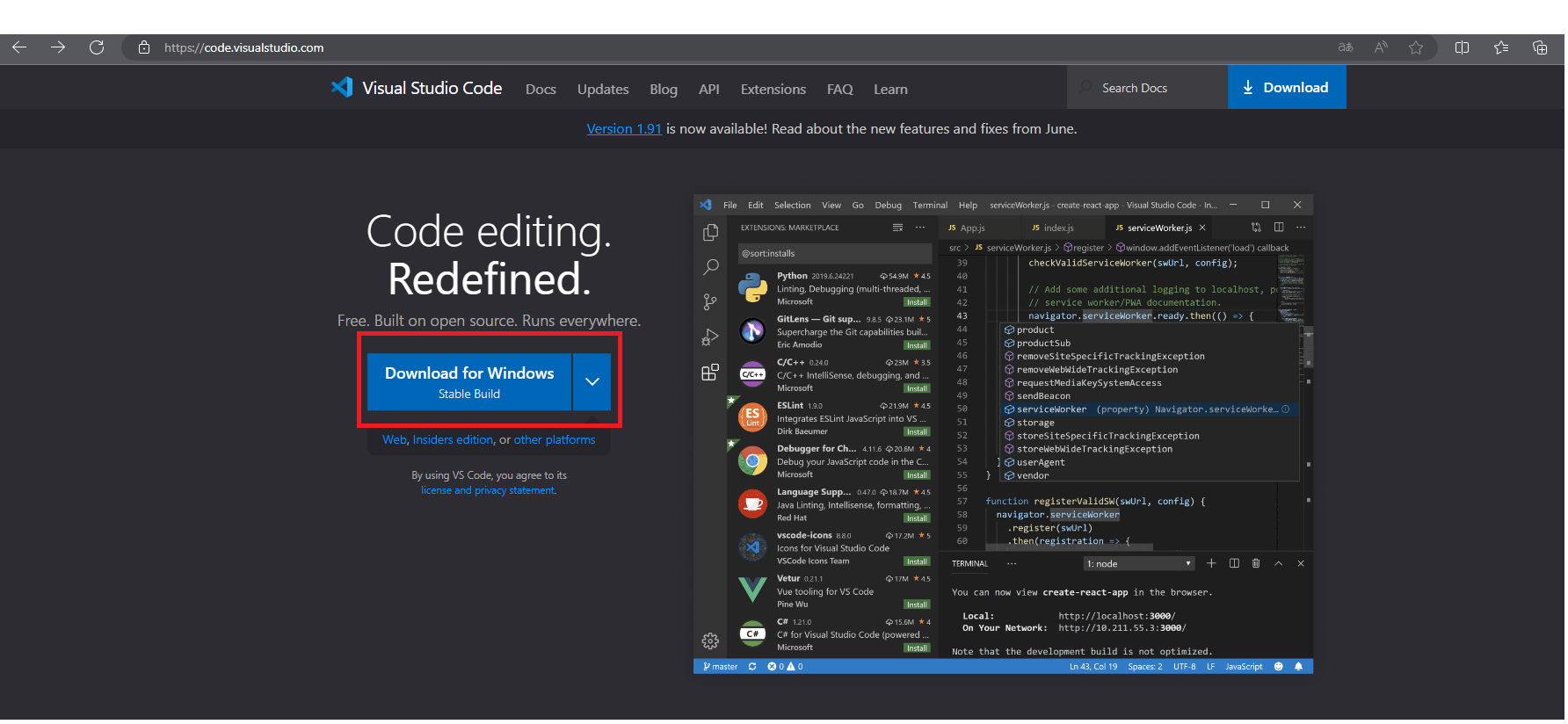This screenshot has width=1568, height=724.
Task: Open the translate page icon in address bar
Action: click(x=1346, y=47)
